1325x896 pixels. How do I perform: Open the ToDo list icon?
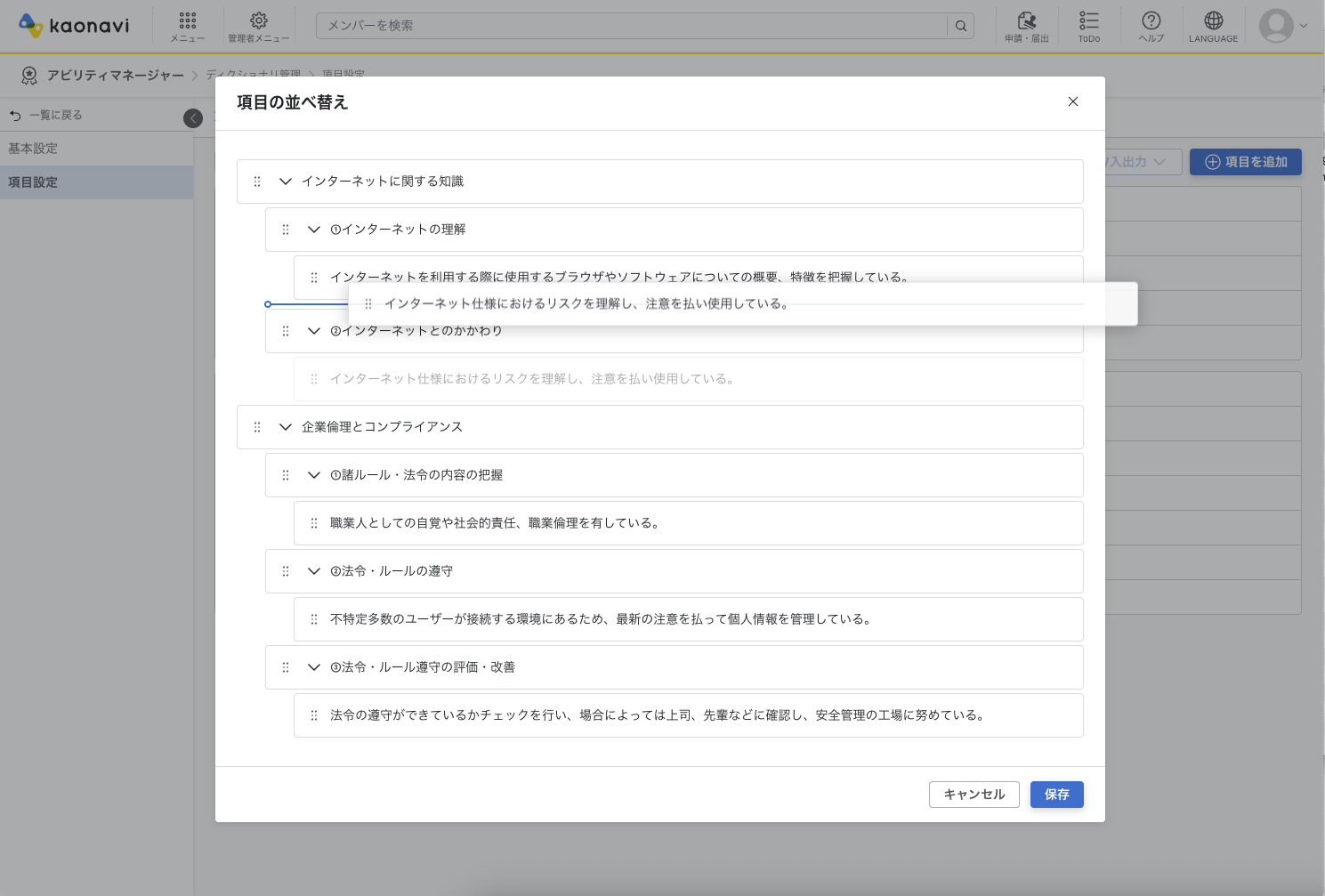tap(1088, 21)
